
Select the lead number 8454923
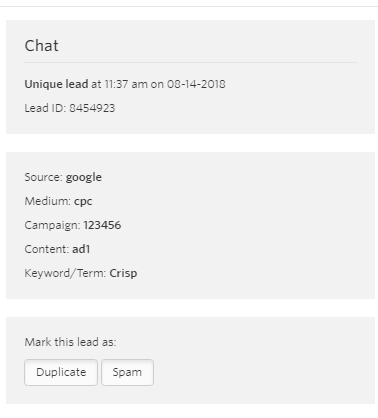click(92, 108)
